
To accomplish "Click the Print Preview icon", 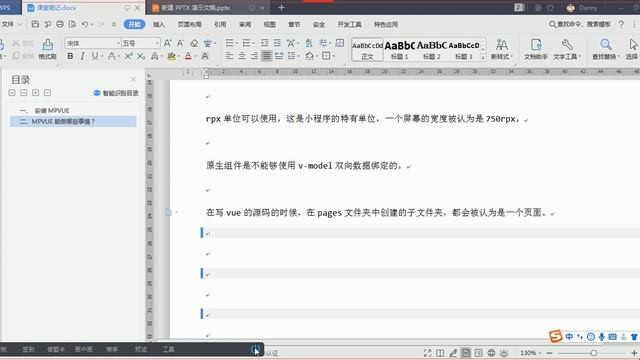I will point(72,24).
